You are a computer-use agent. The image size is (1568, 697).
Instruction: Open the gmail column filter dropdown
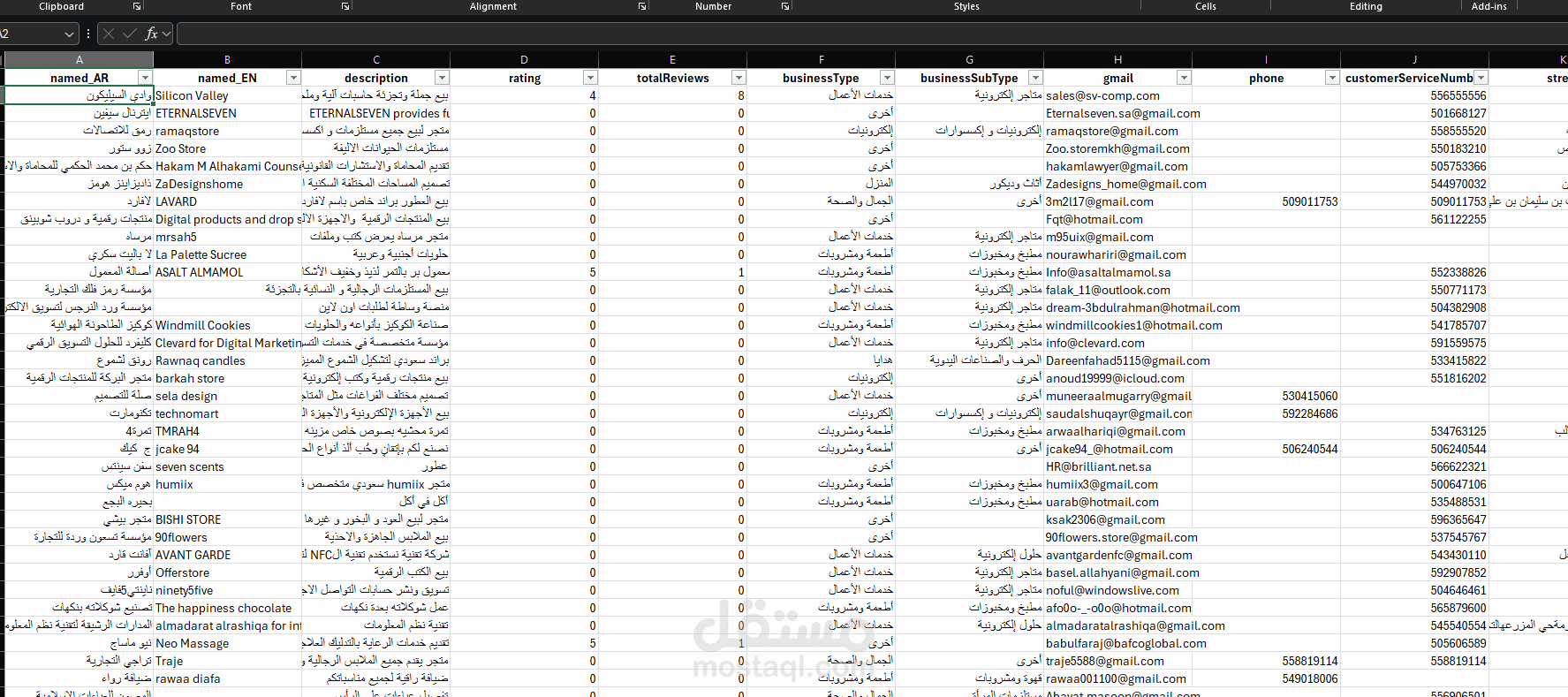pyautogui.click(x=1184, y=78)
